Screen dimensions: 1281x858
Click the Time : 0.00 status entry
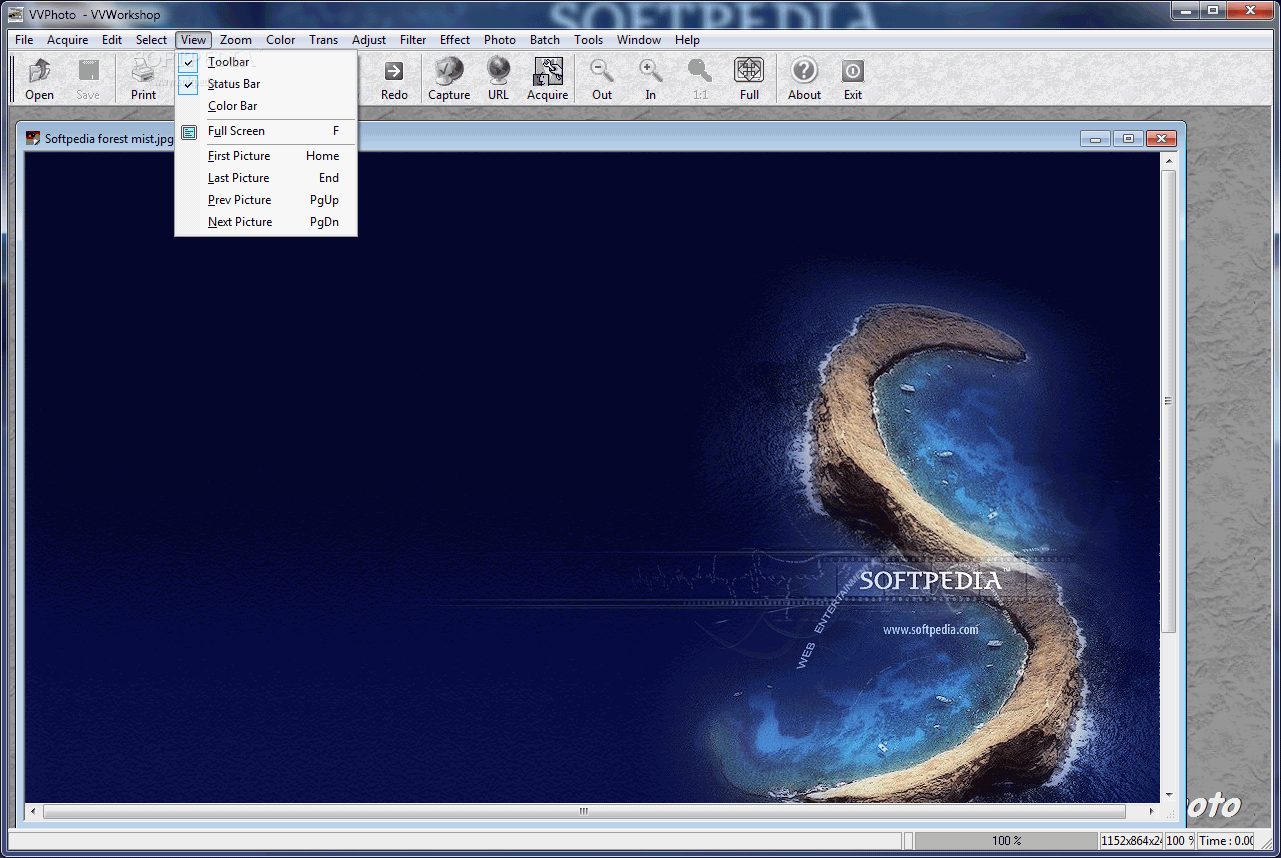(x=1225, y=841)
